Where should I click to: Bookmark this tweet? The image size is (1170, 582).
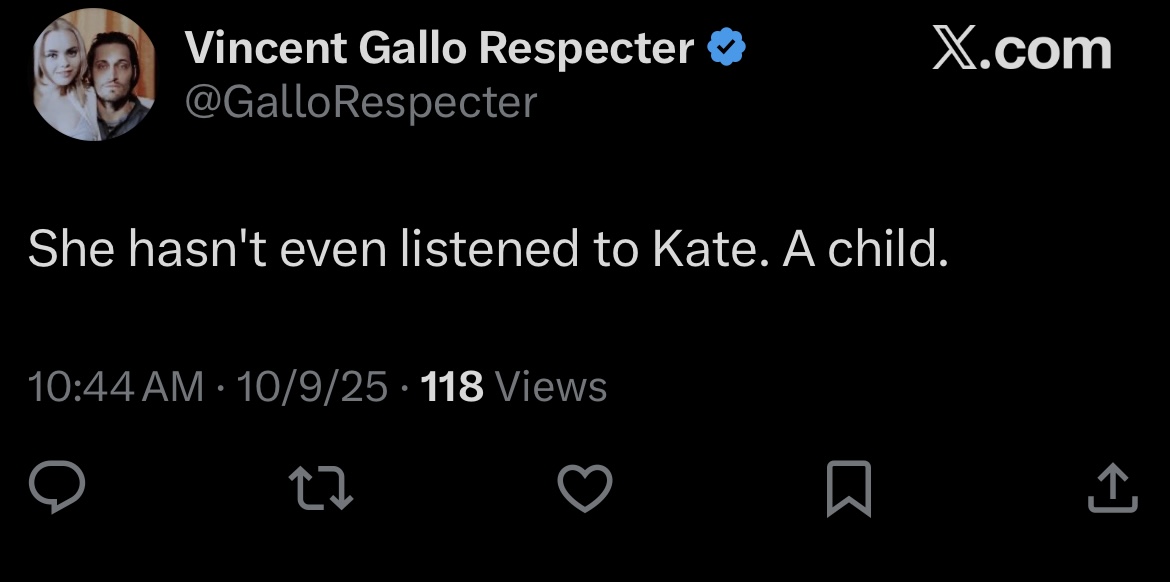click(849, 490)
